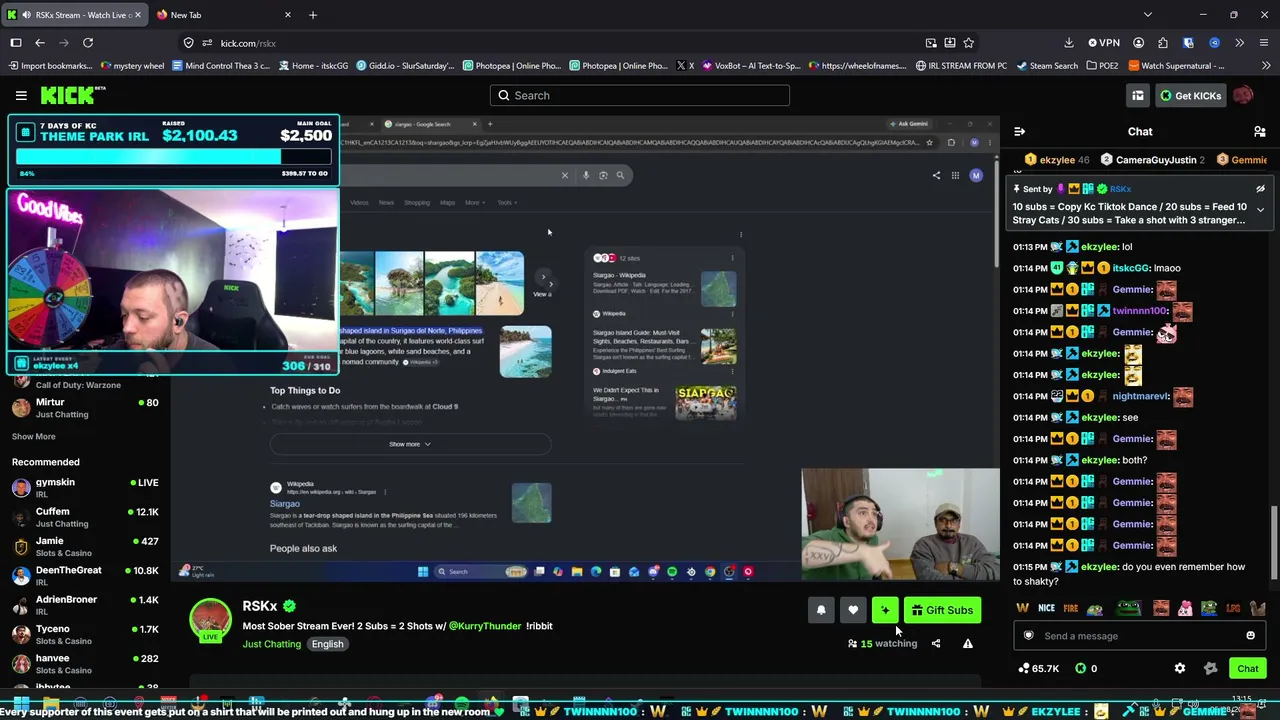Send the message with the Chat button
This screenshot has height=720, width=1280.
click(1248, 669)
